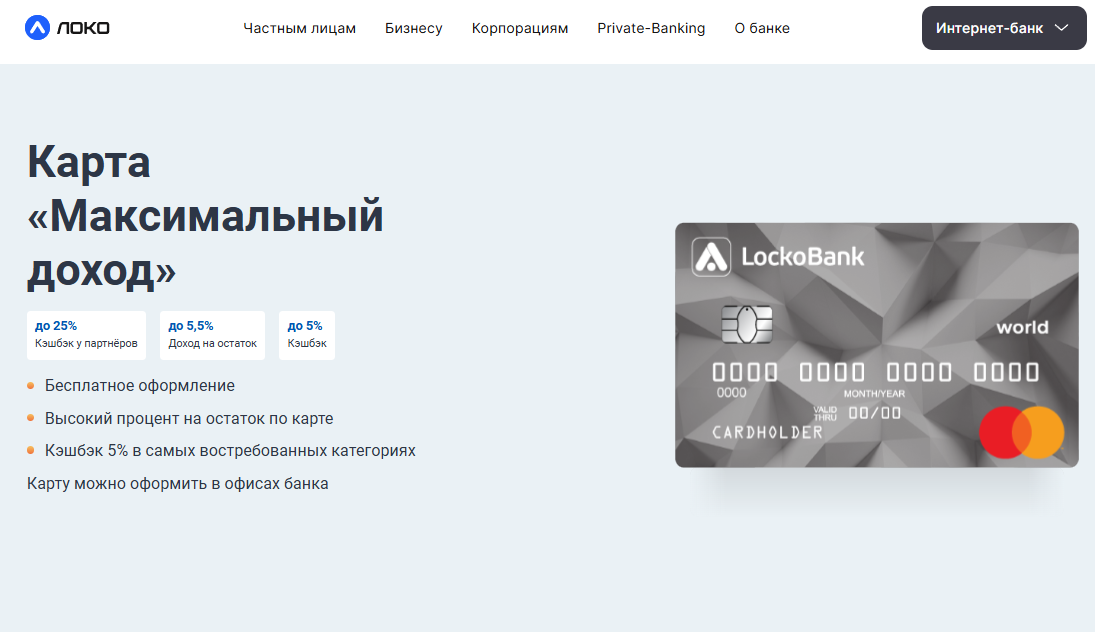This screenshot has height=632, width=1095.
Task: Click the chip icon on the card
Action: 747,325
